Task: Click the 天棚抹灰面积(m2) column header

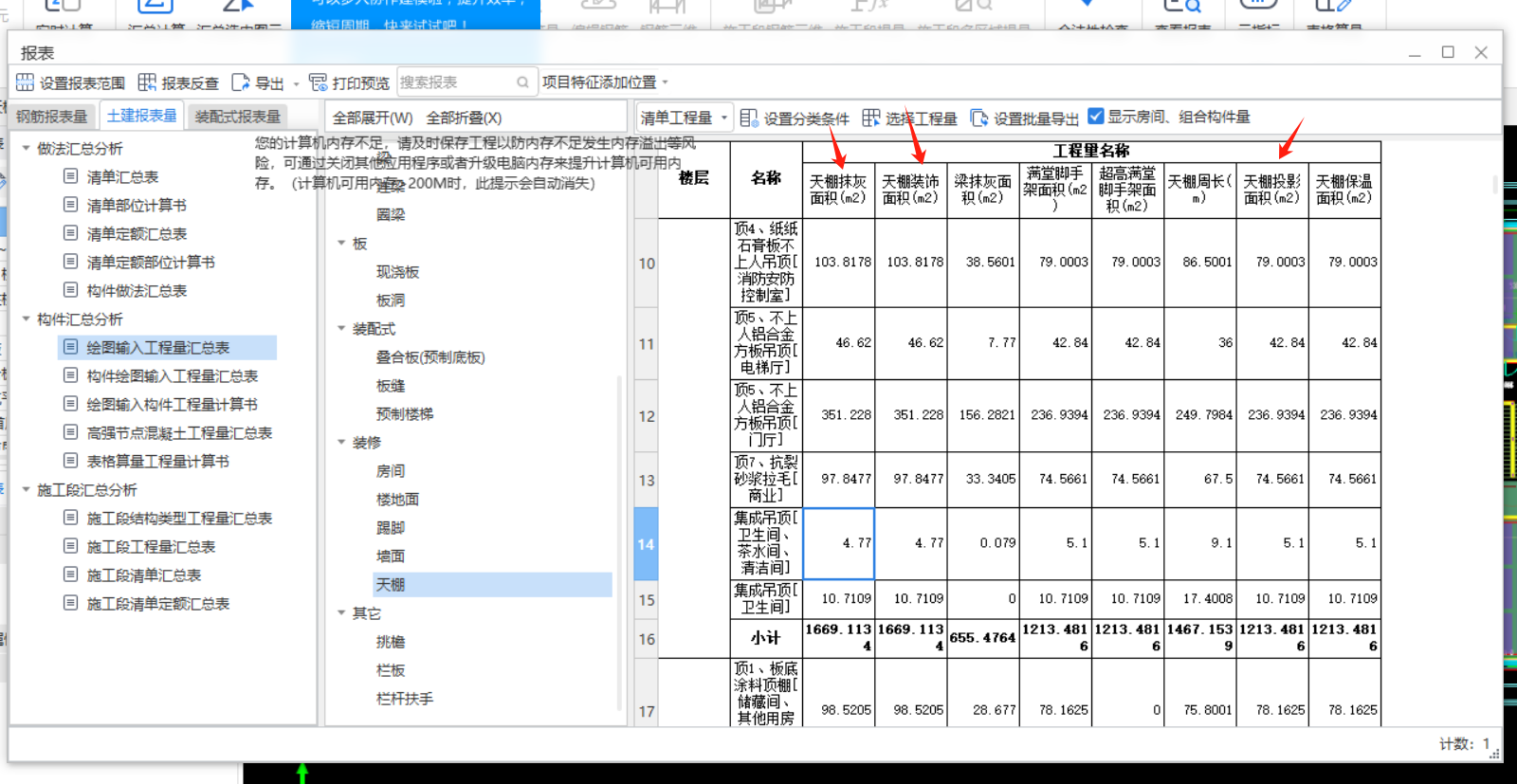Action: tap(838, 189)
